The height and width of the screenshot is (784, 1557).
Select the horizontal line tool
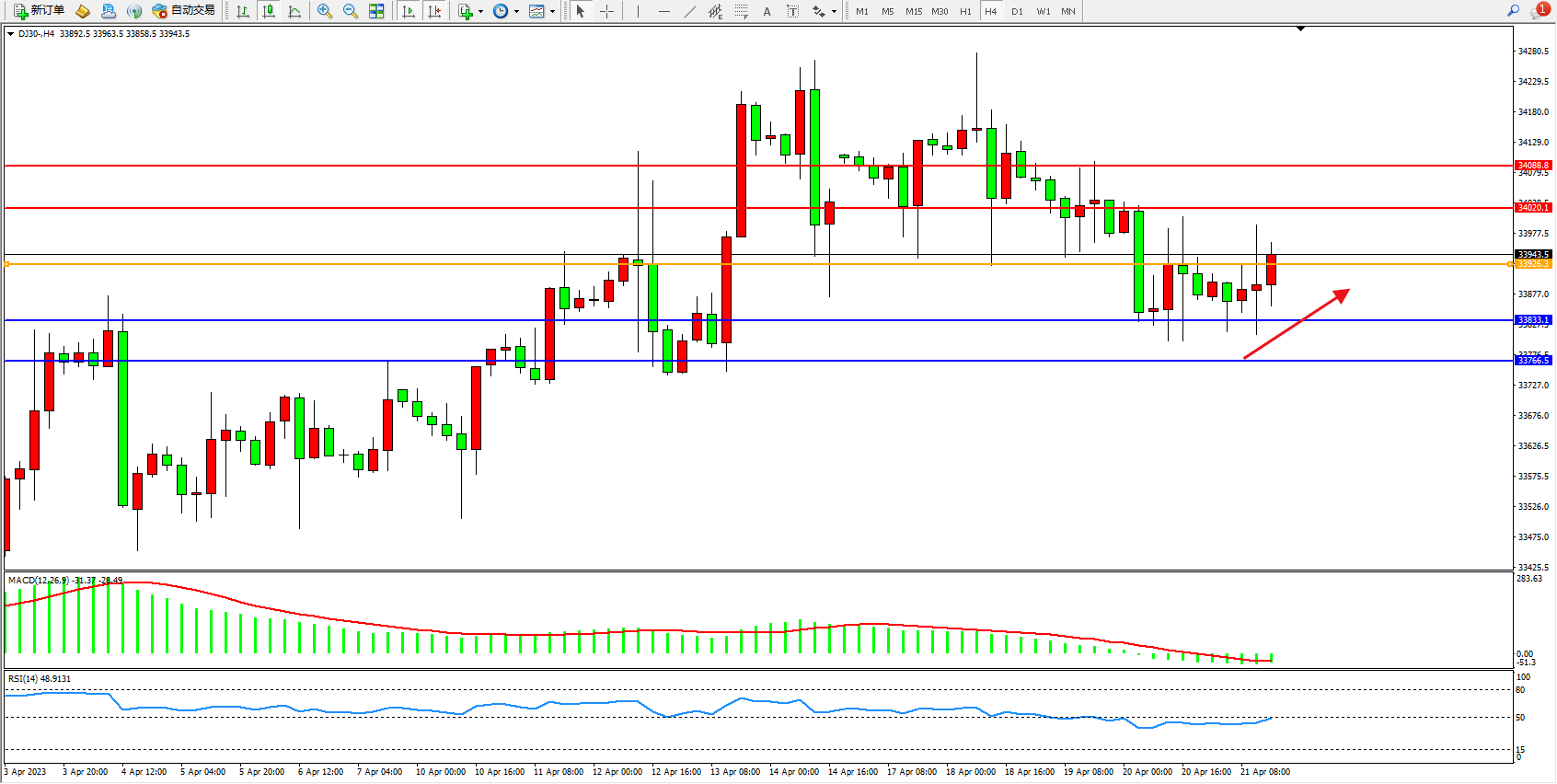click(664, 11)
